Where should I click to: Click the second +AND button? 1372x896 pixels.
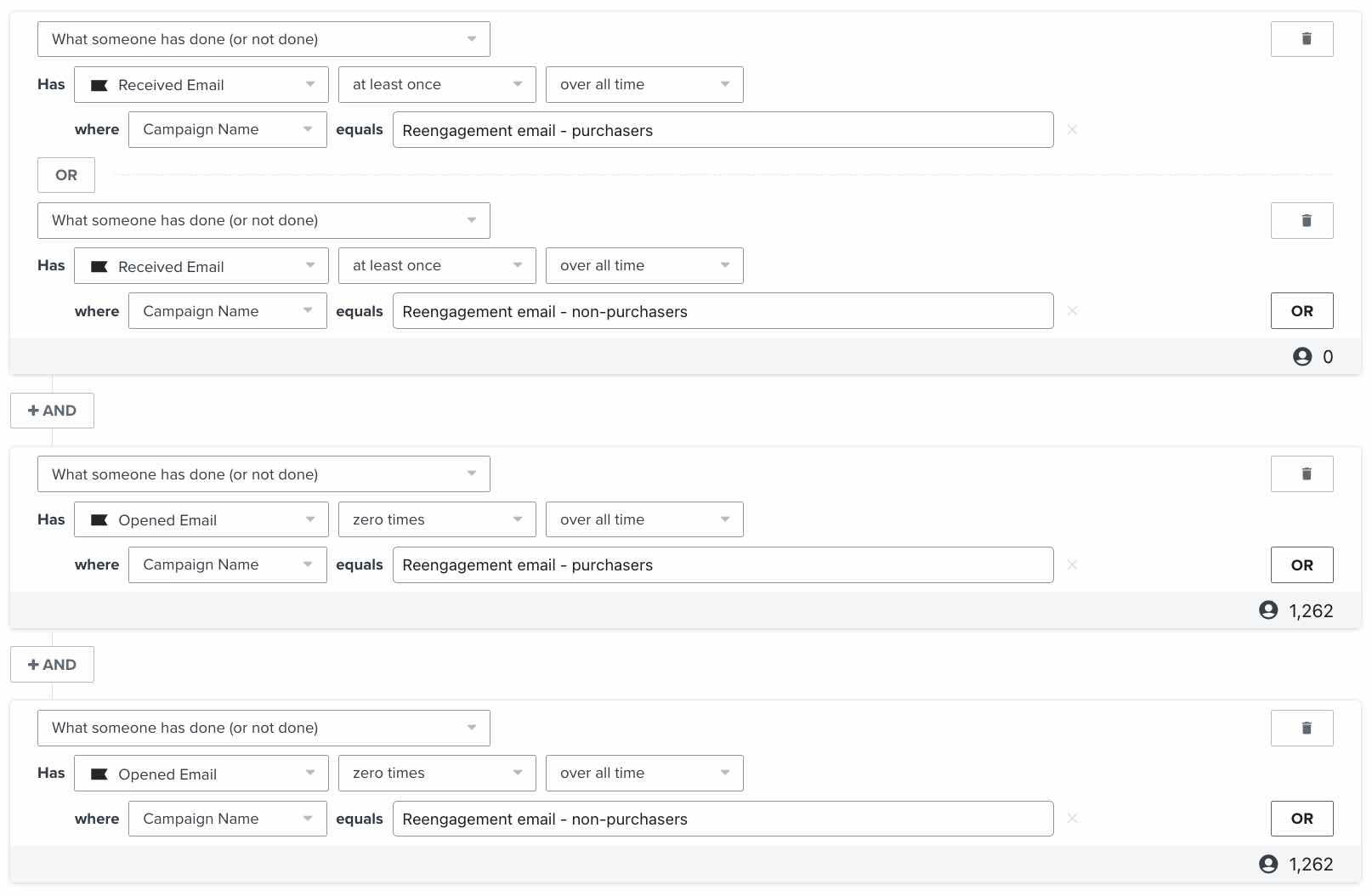(x=52, y=664)
